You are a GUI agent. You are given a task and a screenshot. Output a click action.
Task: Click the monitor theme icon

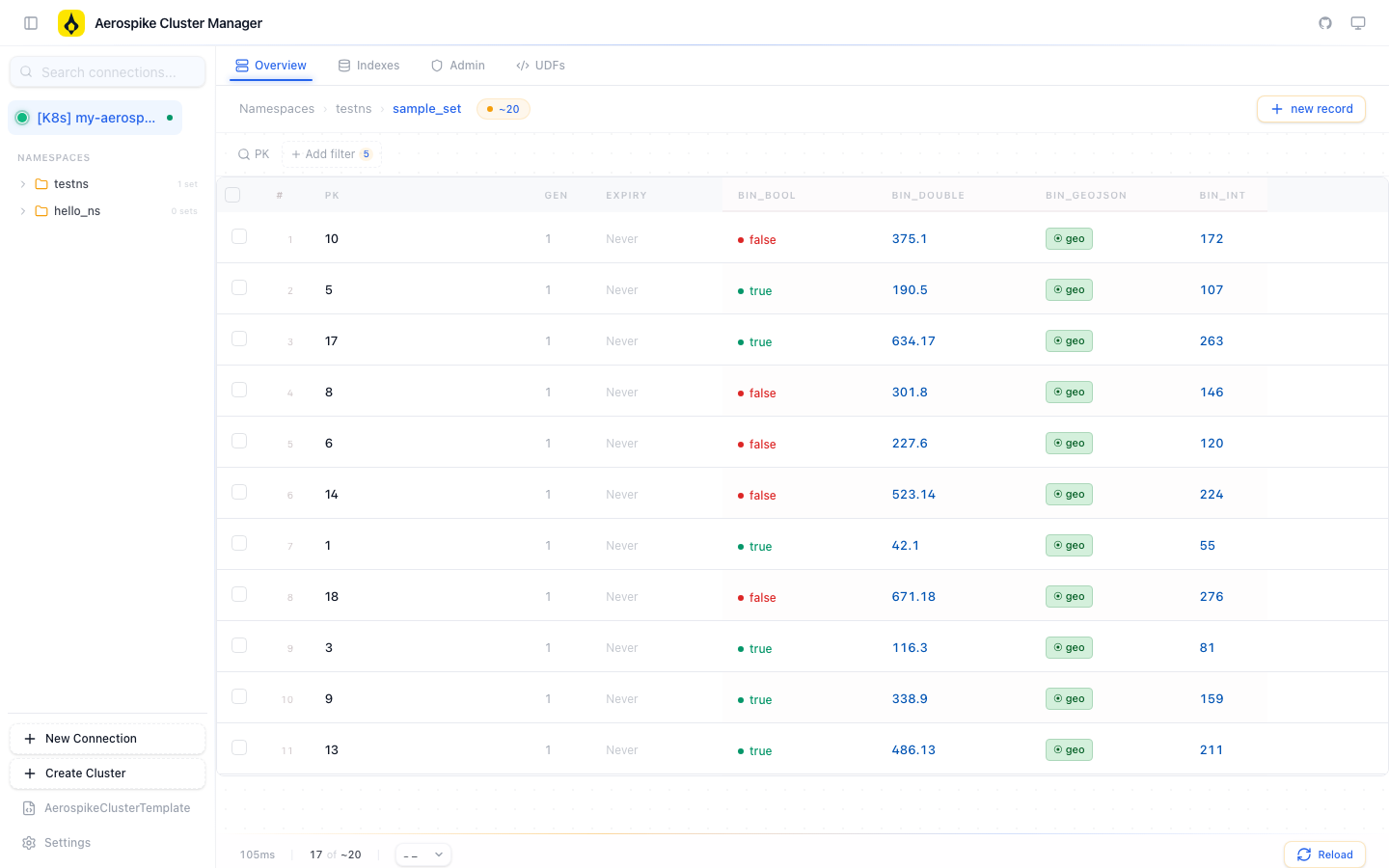[1358, 23]
